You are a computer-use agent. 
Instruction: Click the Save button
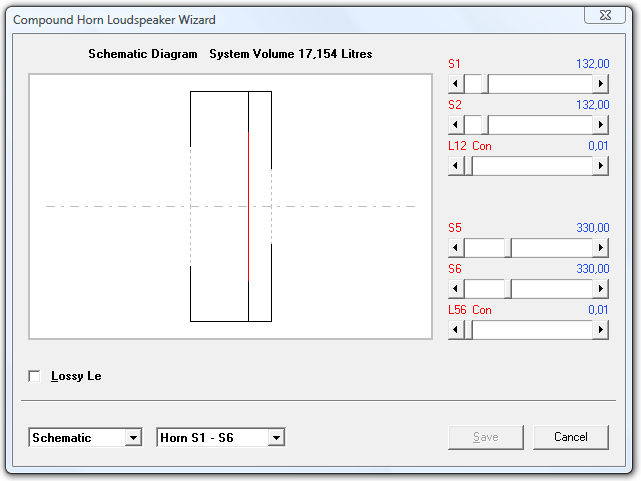(486, 437)
